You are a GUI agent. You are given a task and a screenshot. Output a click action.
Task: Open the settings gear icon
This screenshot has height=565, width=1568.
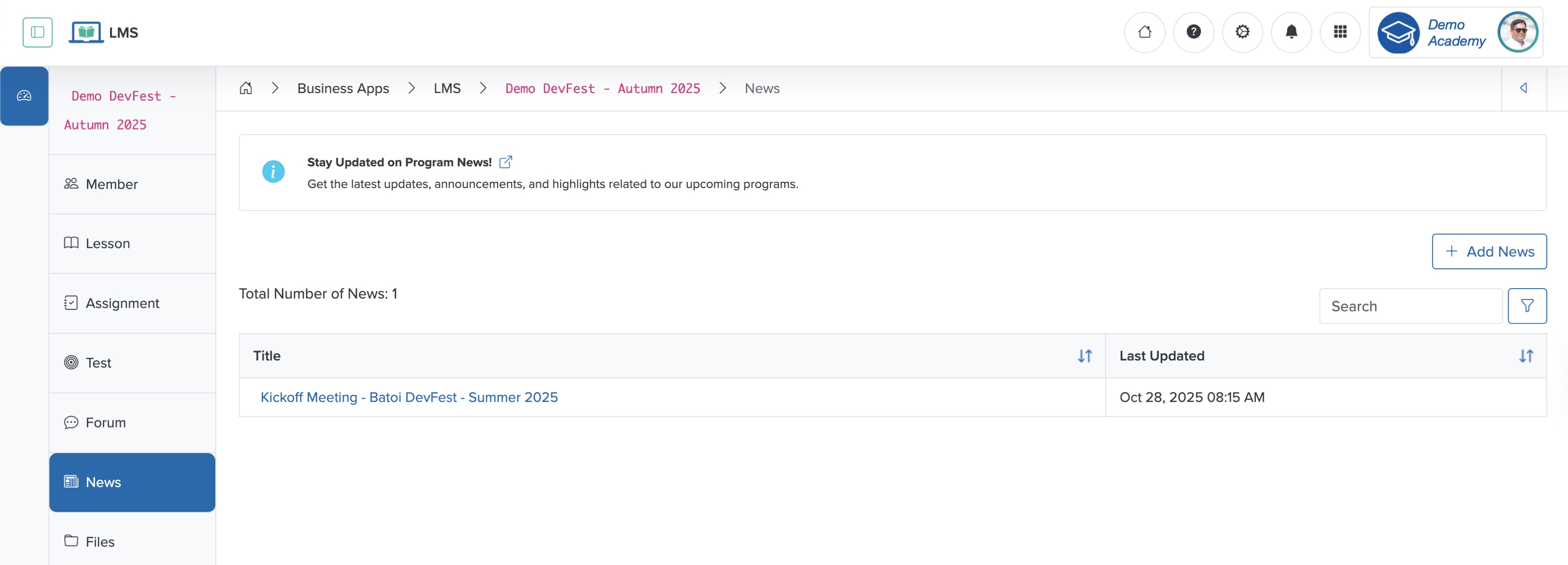tap(1242, 32)
